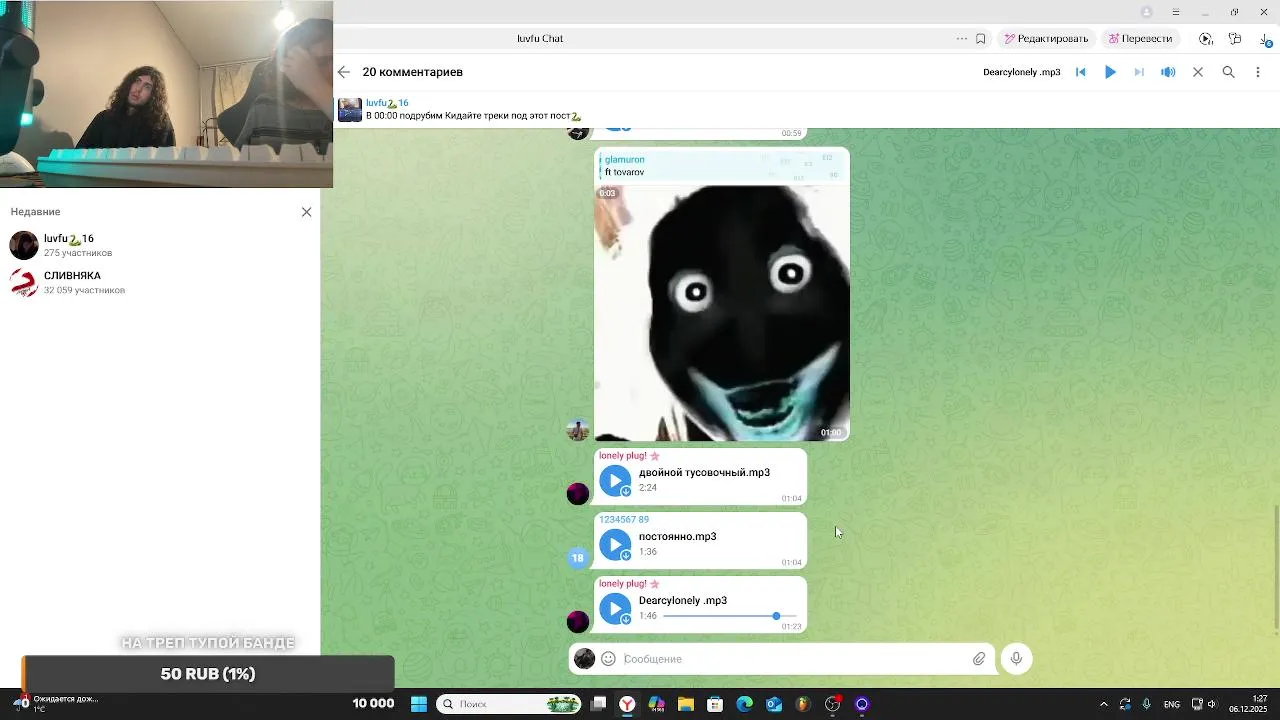This screenshot has height=720, width=1280.
Task: Open the luvfu 16 chat with 275 участников
Action: pos(160,245)
